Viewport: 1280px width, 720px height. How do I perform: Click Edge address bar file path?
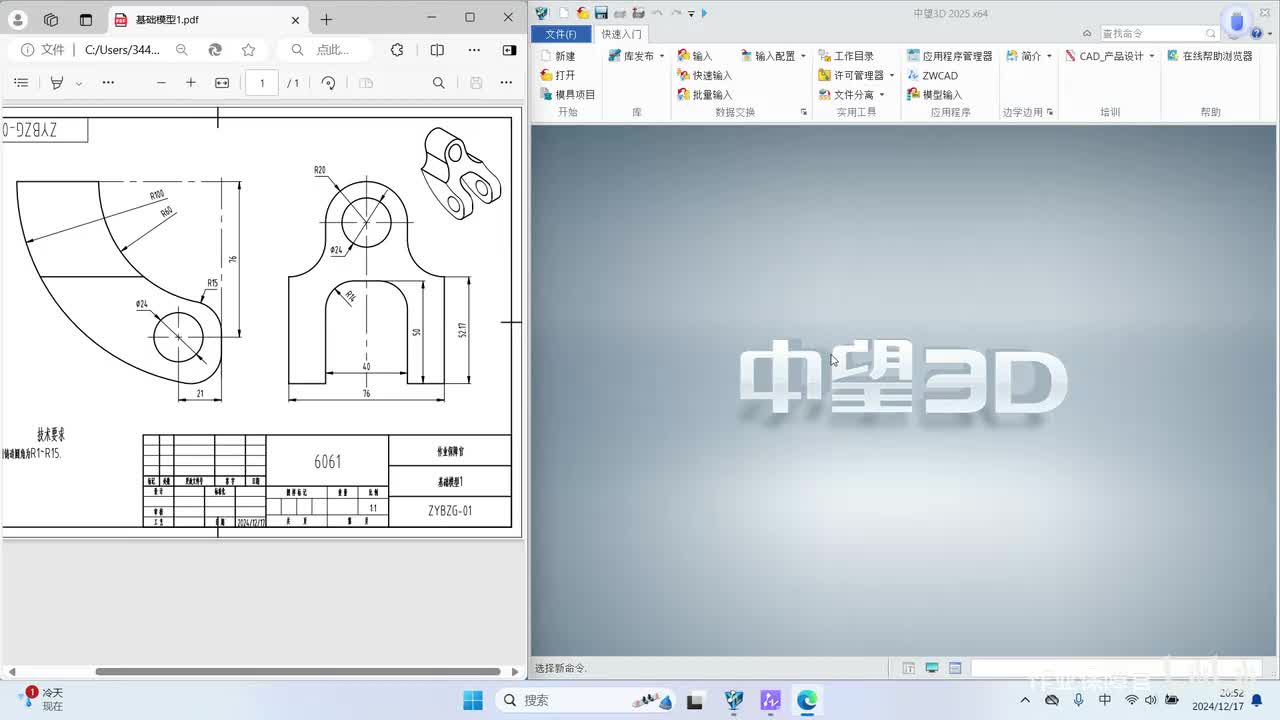click(121, 50)
